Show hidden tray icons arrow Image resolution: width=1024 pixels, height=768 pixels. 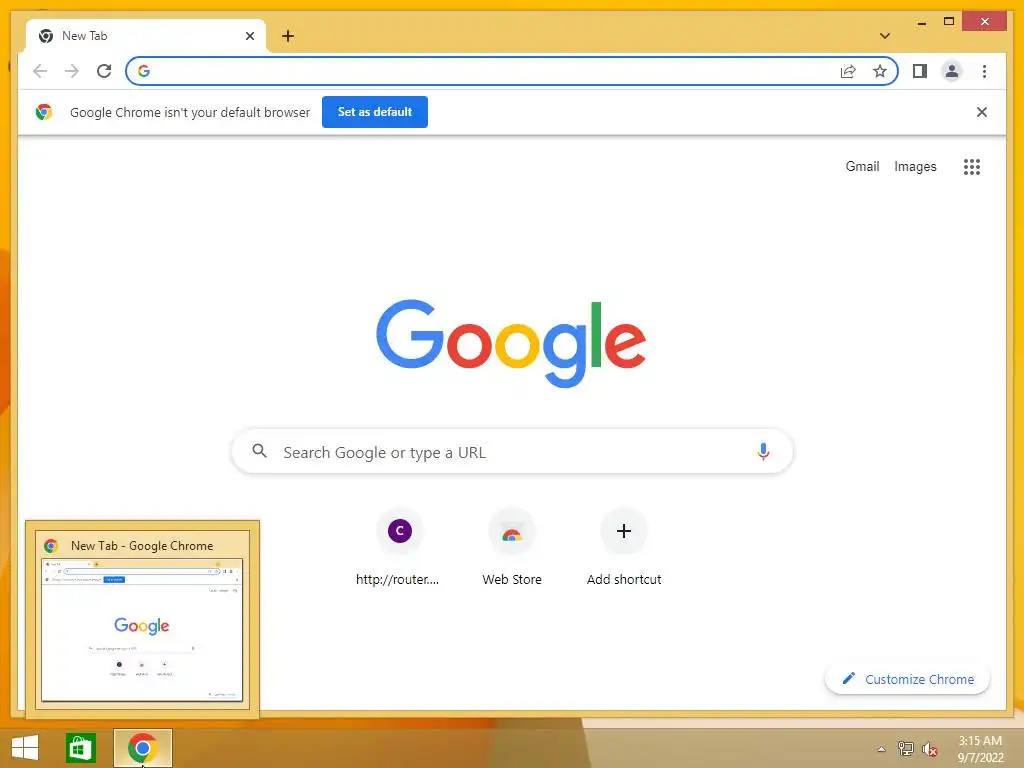click(x=881, y=749)
